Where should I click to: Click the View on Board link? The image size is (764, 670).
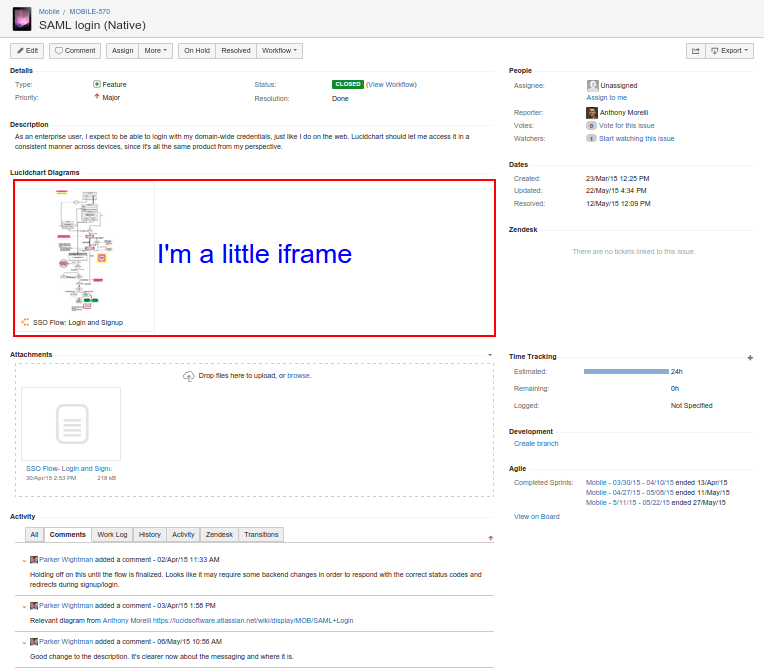tap(536, 517)
